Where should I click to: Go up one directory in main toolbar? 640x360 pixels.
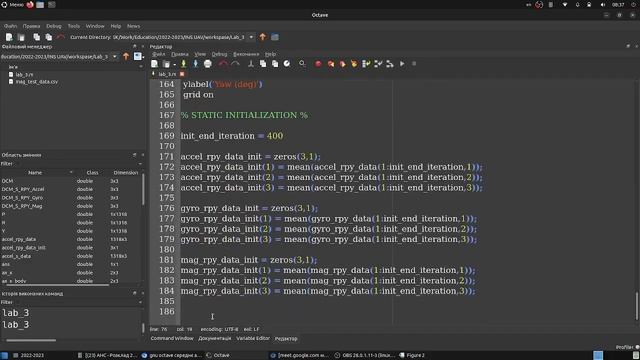pos(262,37)
